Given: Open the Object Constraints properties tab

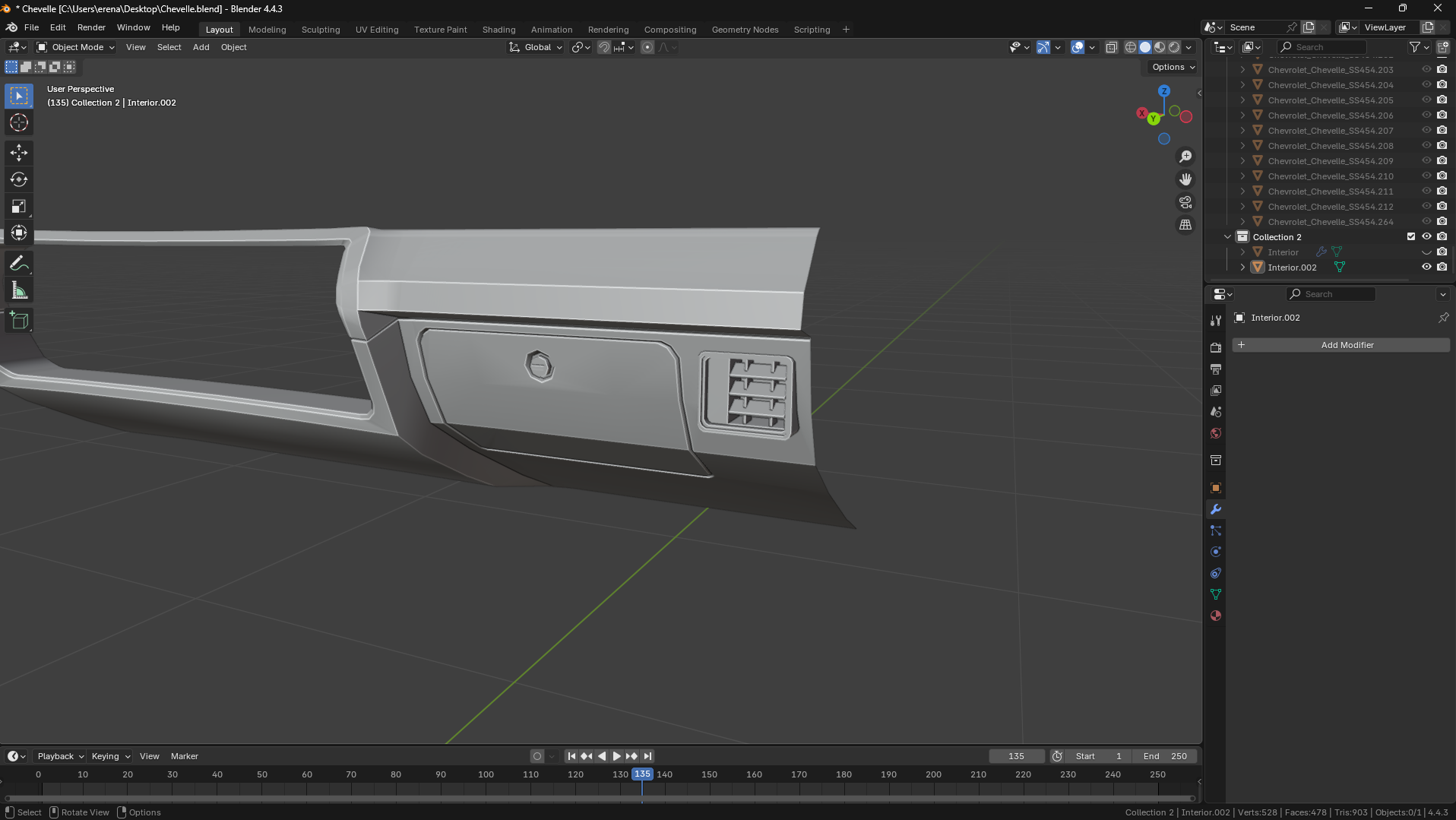Looking at the screenshot, I should click(x=1216, y=573).
